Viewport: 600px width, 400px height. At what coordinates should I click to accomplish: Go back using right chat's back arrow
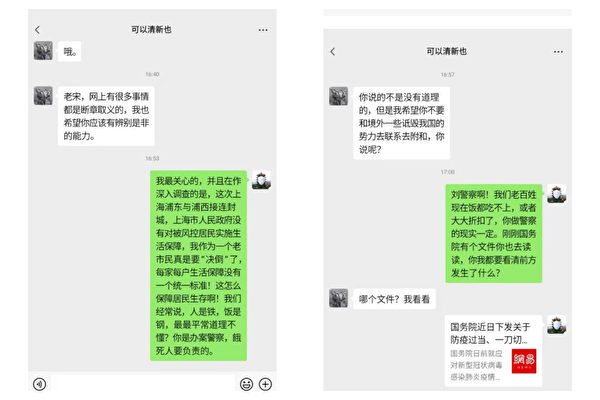(x=333, y=52)
